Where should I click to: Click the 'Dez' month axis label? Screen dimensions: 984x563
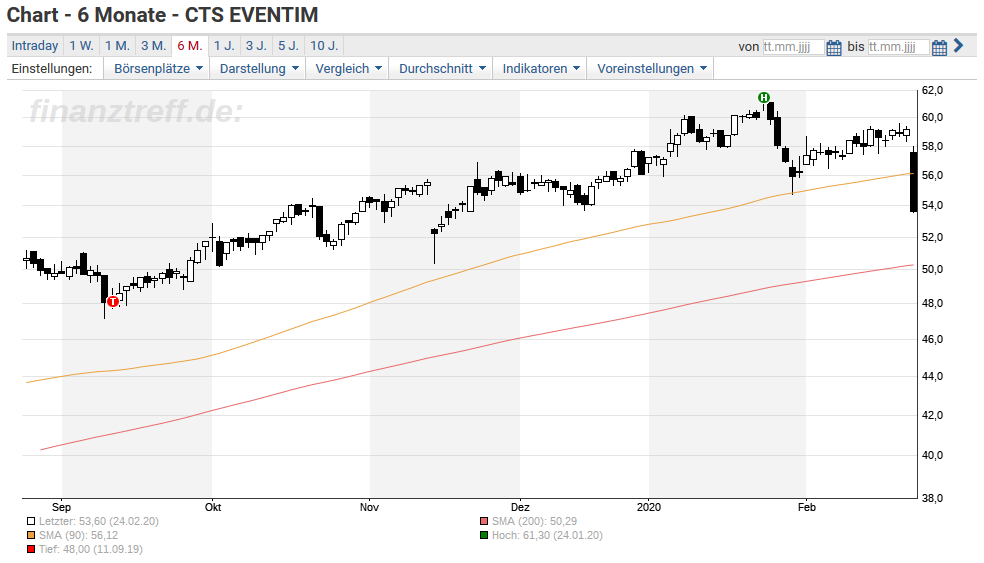pyautogui.click(x=520, y=507)
